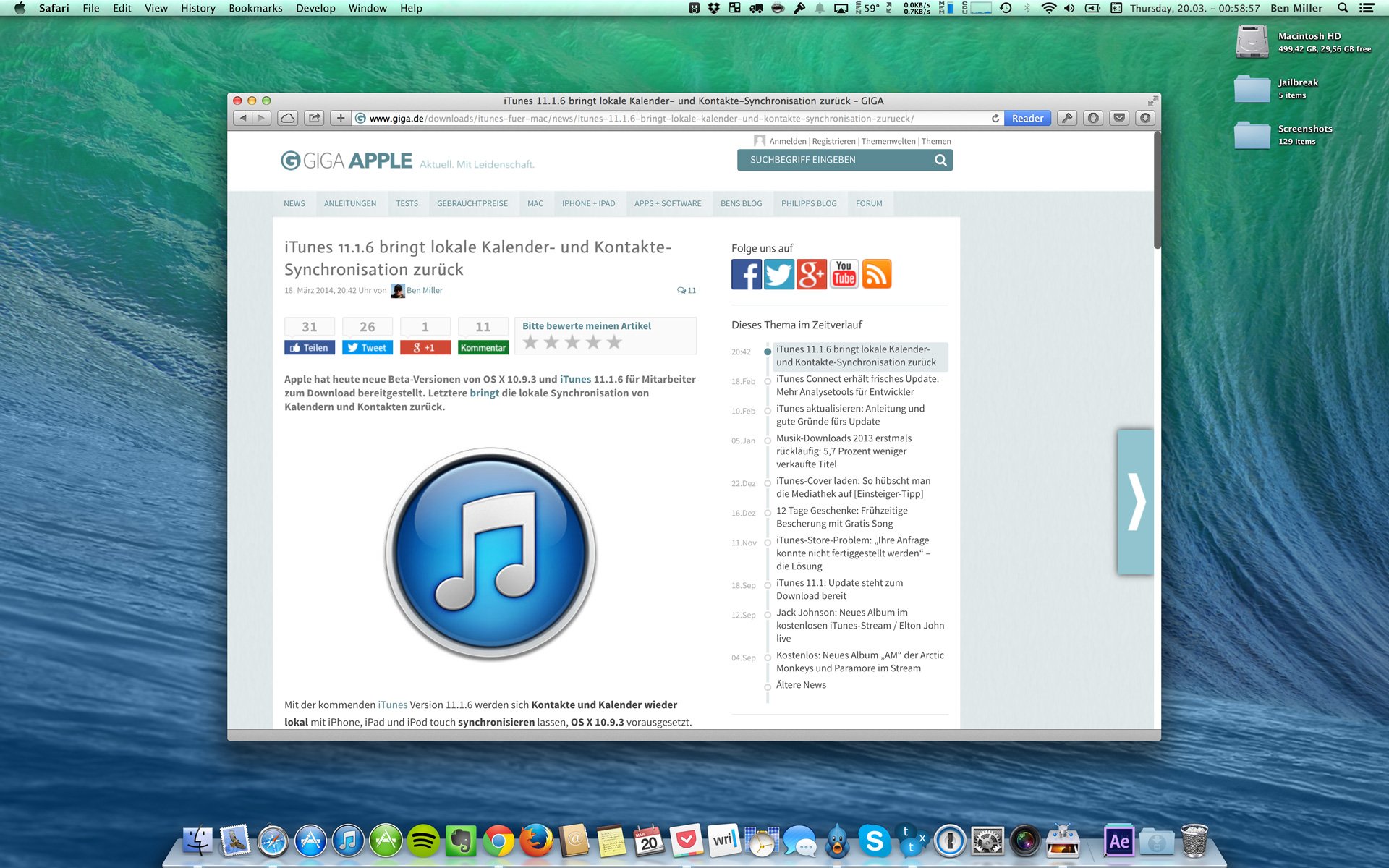The image size is (1389, 868).
Task: Open the History menu
Action: point(197,8)
